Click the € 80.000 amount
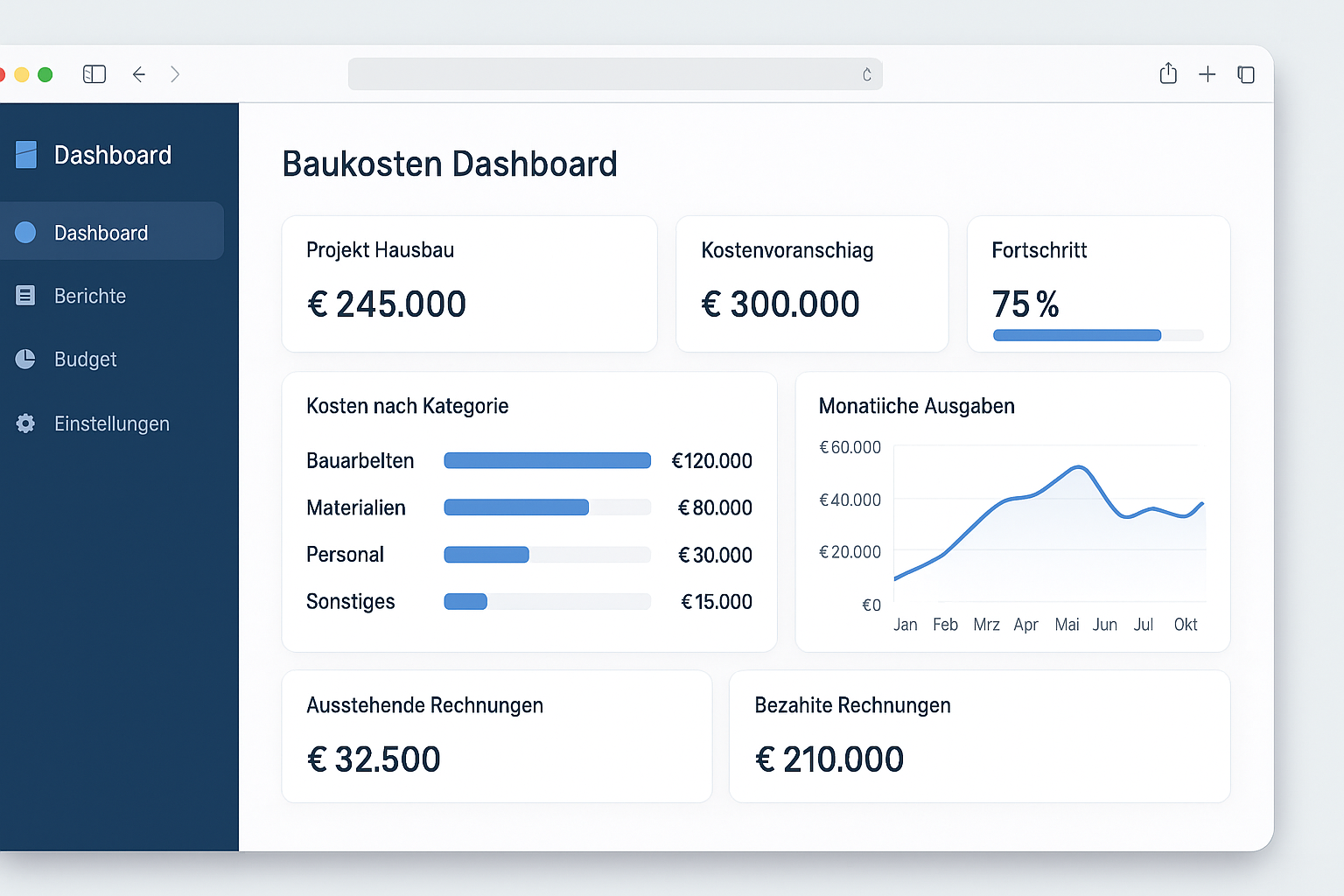This screenshot has height=896, width=1344. click(x=715, y=507)
